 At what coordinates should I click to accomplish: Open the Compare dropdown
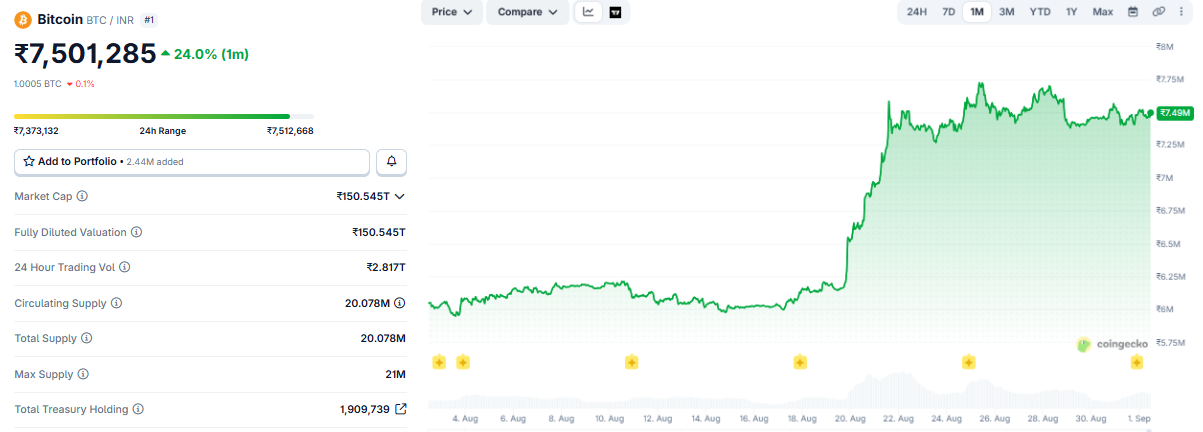pos(527,12)
